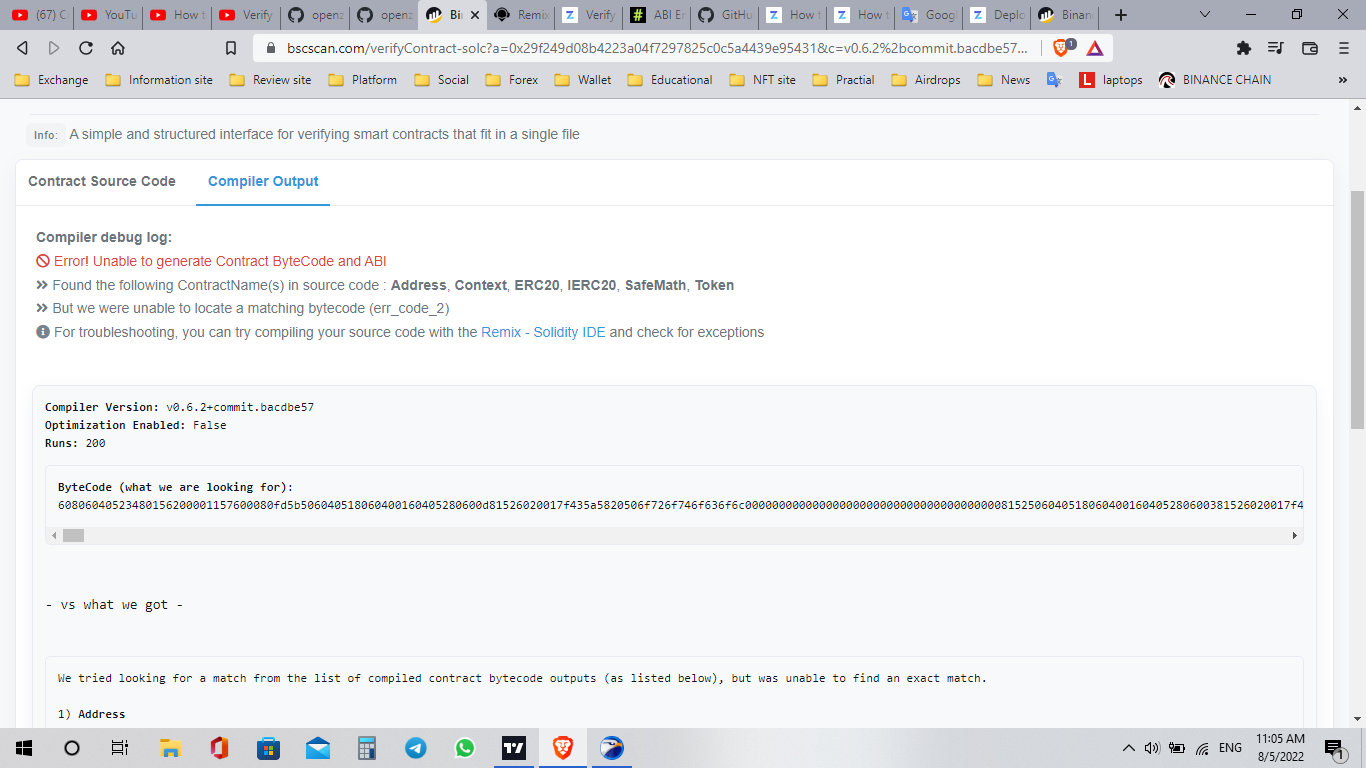Image resolution: width=1366 pixels, height=768 pixels.
Task: Launch Telegram from the taskbar
Action: point(415,748)
